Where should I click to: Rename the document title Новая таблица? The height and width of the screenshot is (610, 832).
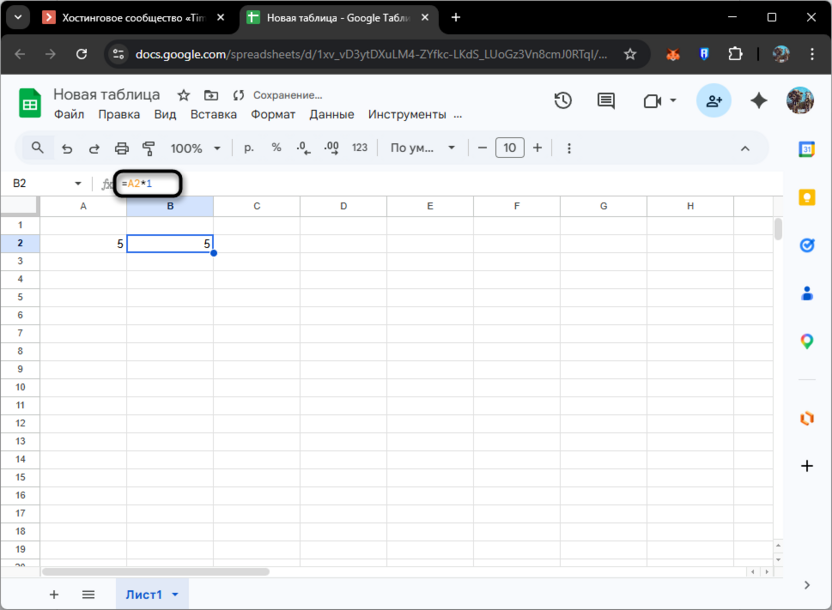(x=107, y=94)
